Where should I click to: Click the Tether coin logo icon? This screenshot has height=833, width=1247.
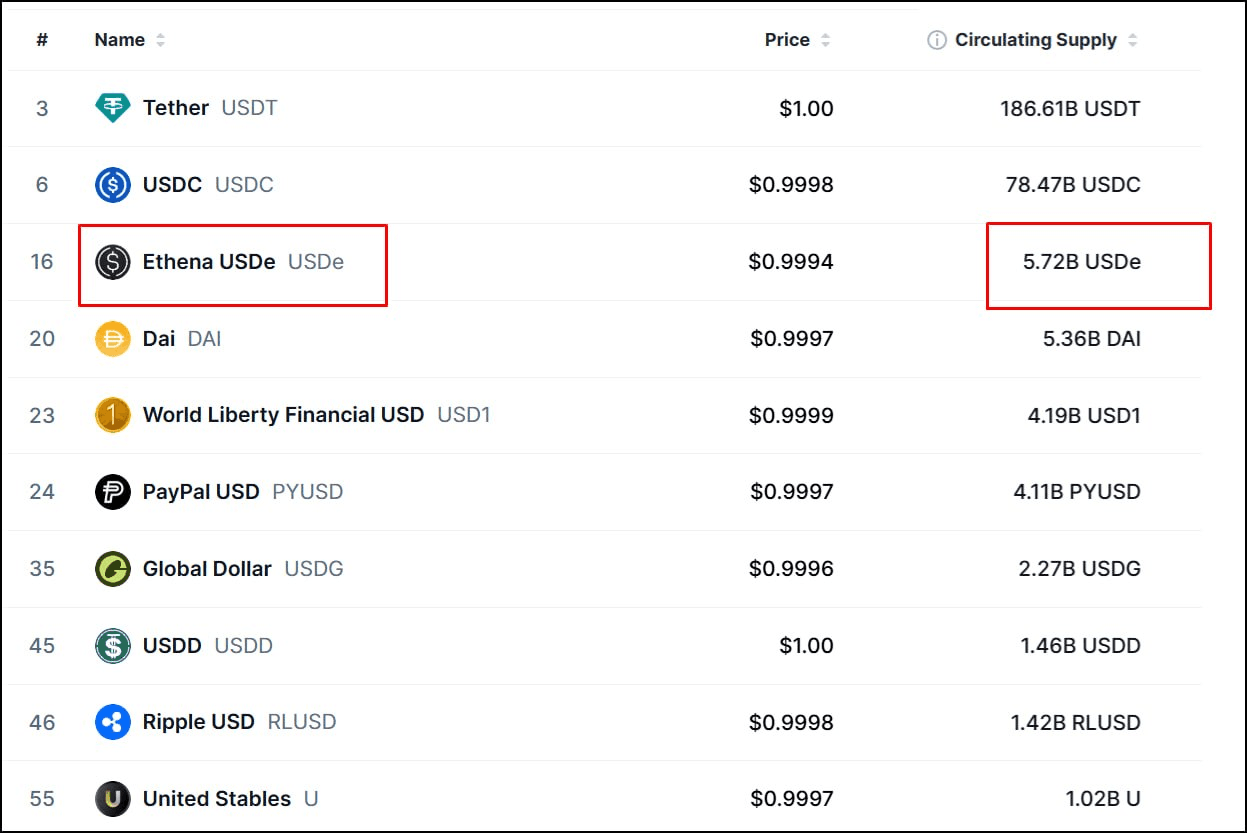(x=112, y=108)
